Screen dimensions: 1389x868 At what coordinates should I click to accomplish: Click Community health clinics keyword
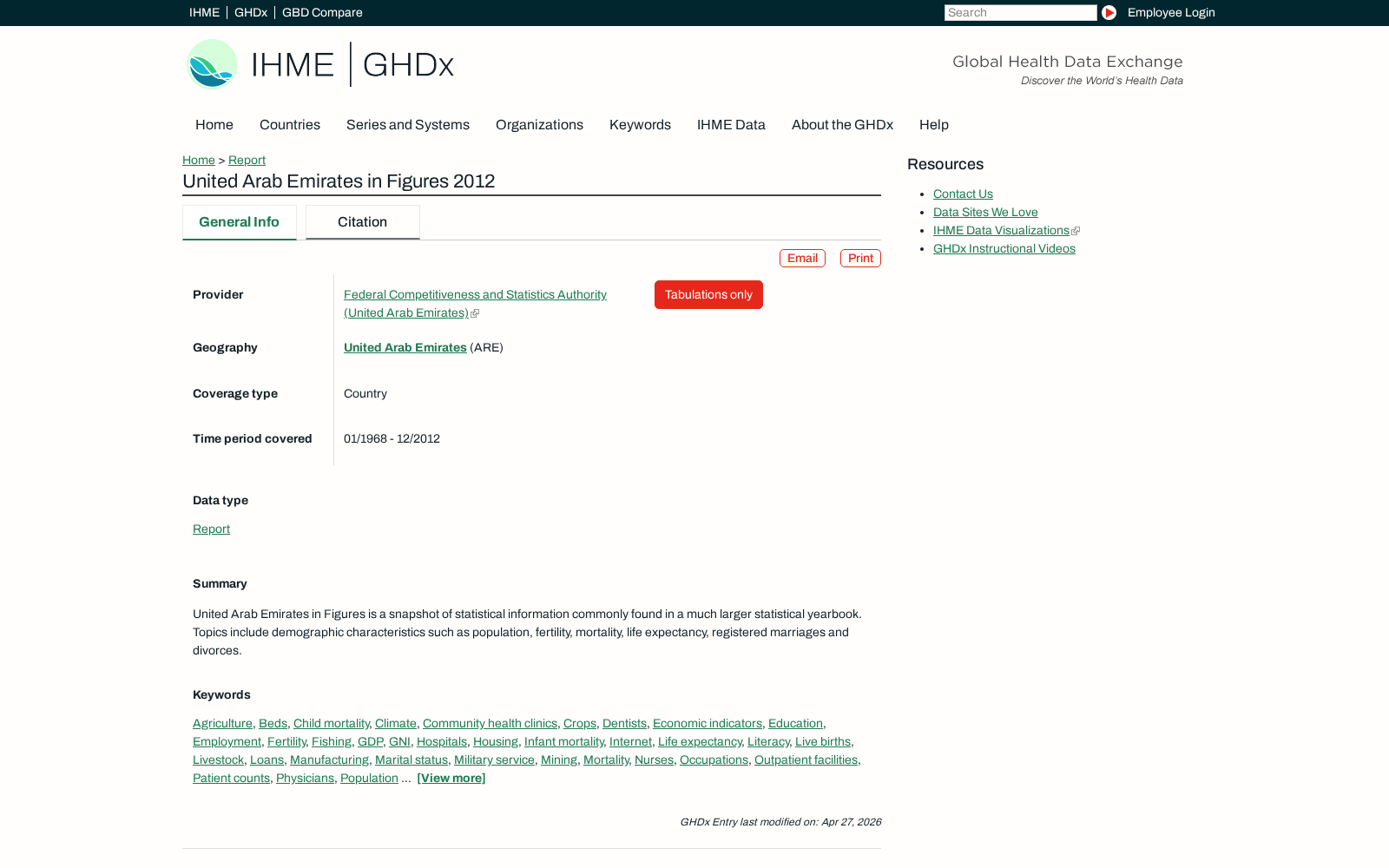coord(490,723)
